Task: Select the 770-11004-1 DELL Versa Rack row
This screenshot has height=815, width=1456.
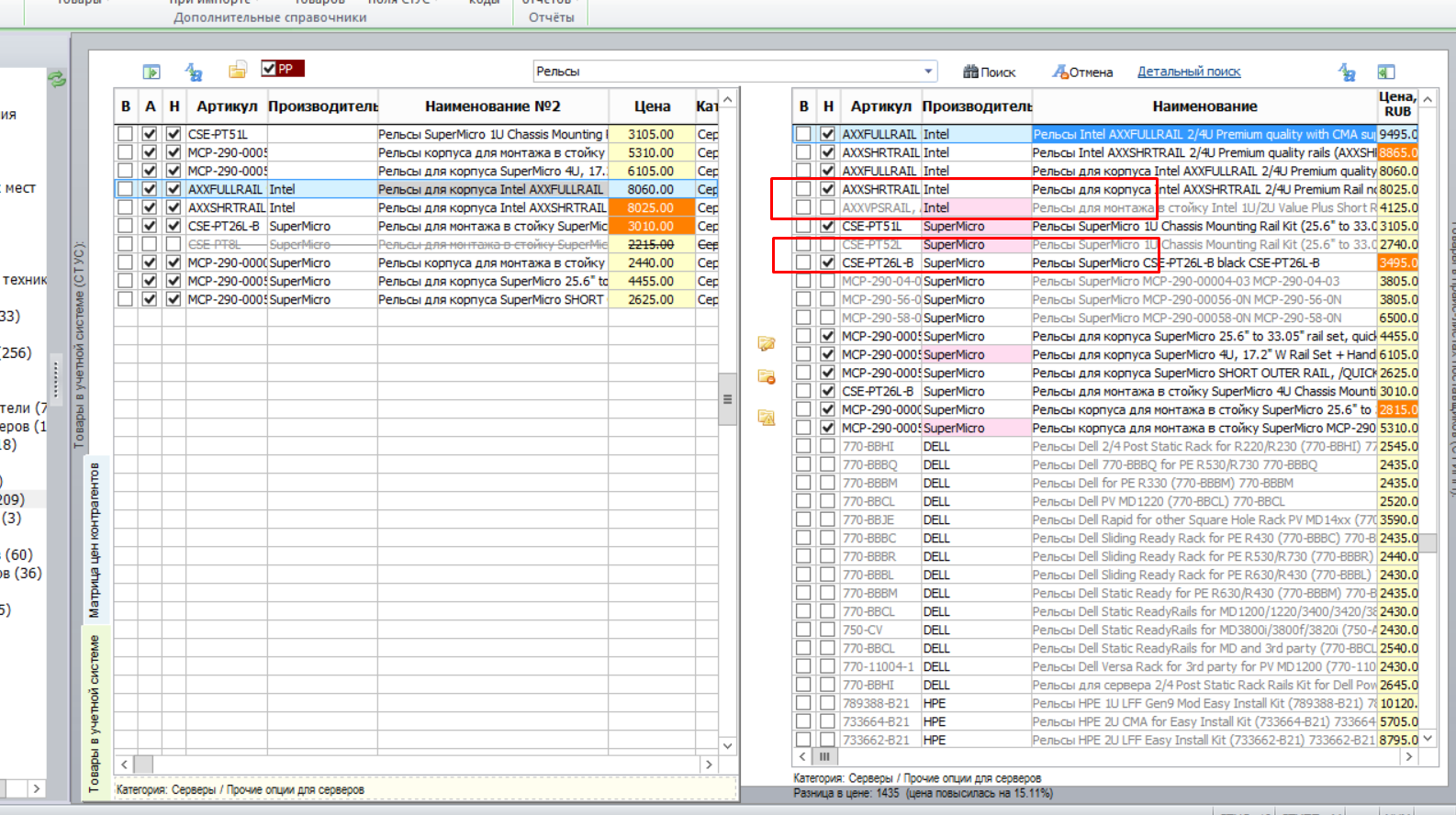Action: click(x=1106, y=666)
